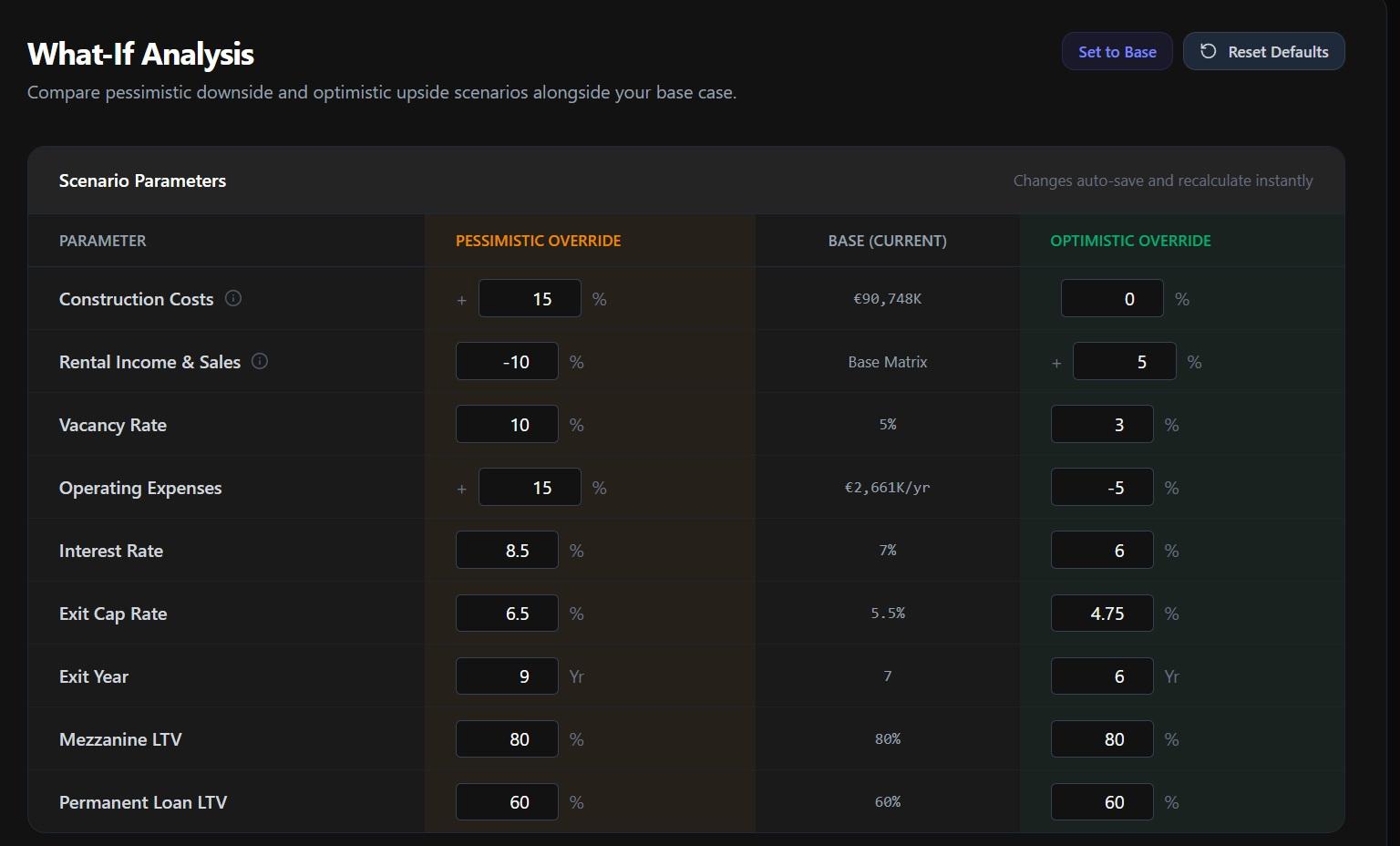Select the pessimistic Vacancy Rate field showing 10
1400x846 pixels.
click(x=507, y=424)
